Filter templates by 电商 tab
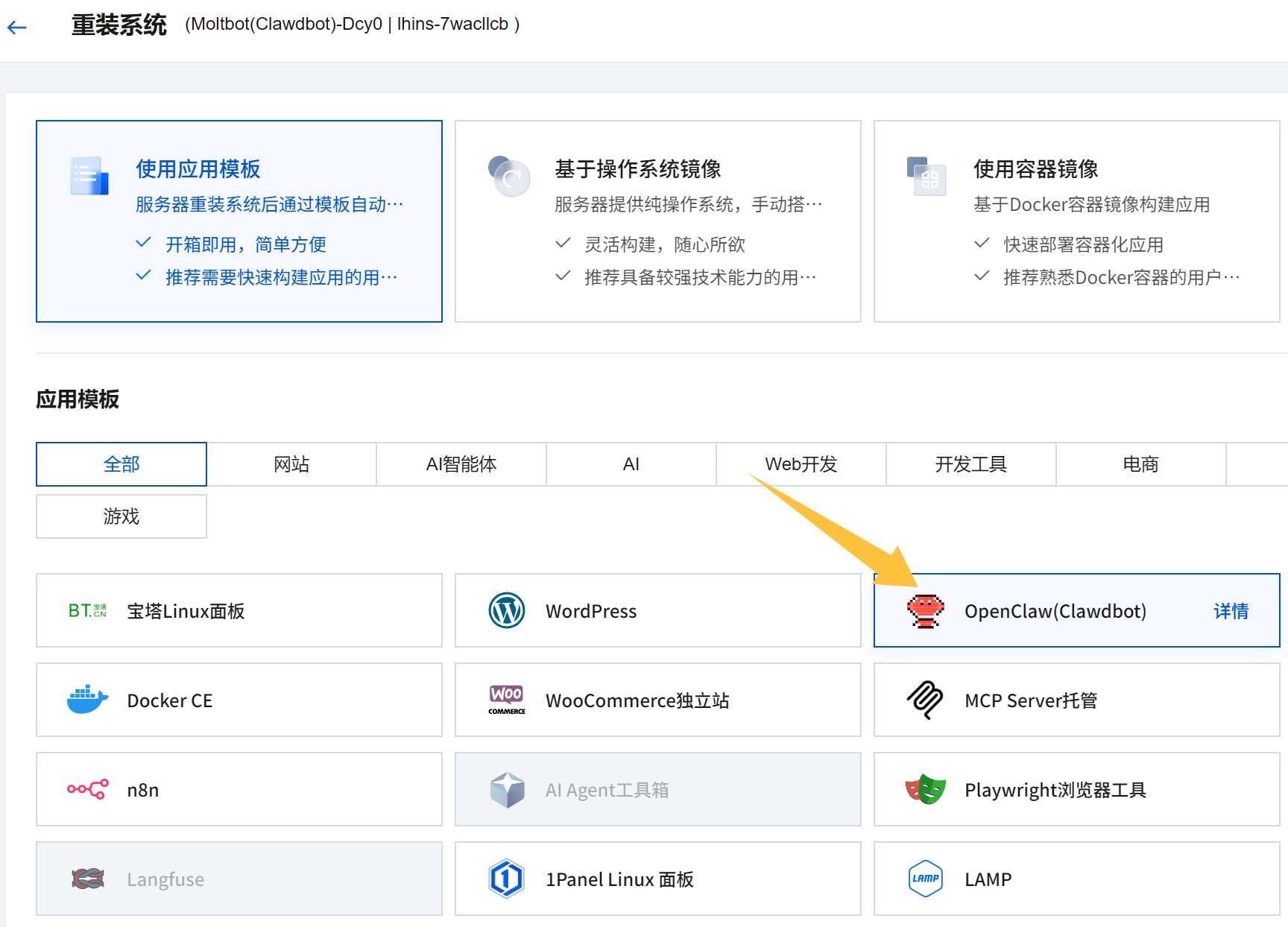 tap(1140, 464)
